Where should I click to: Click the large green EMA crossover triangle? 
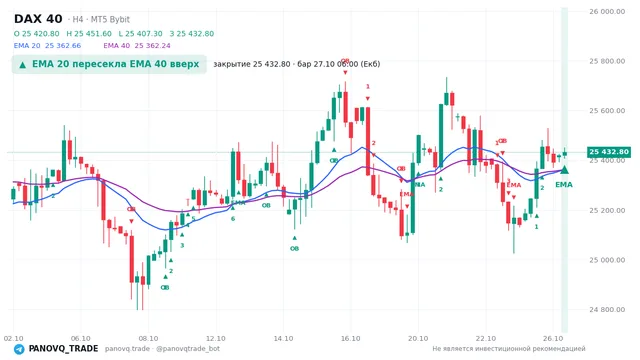564,170
